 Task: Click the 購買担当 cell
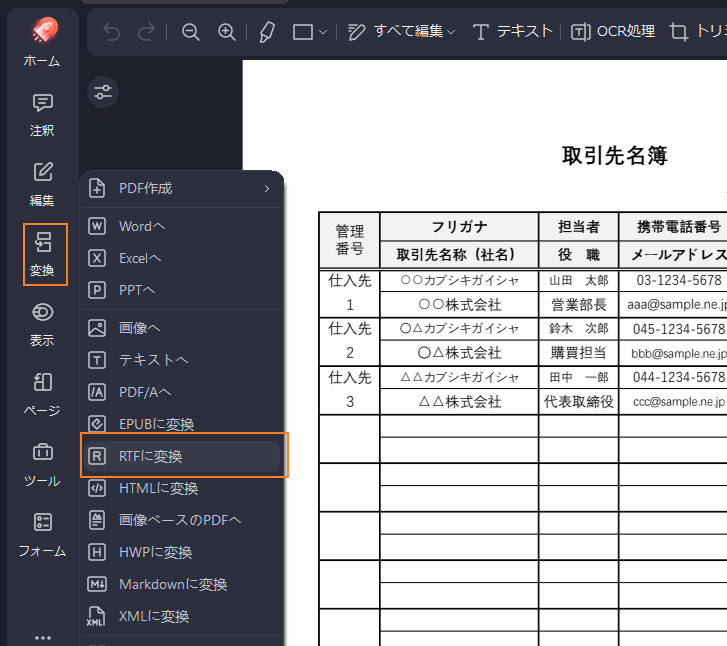coord(579,353)
